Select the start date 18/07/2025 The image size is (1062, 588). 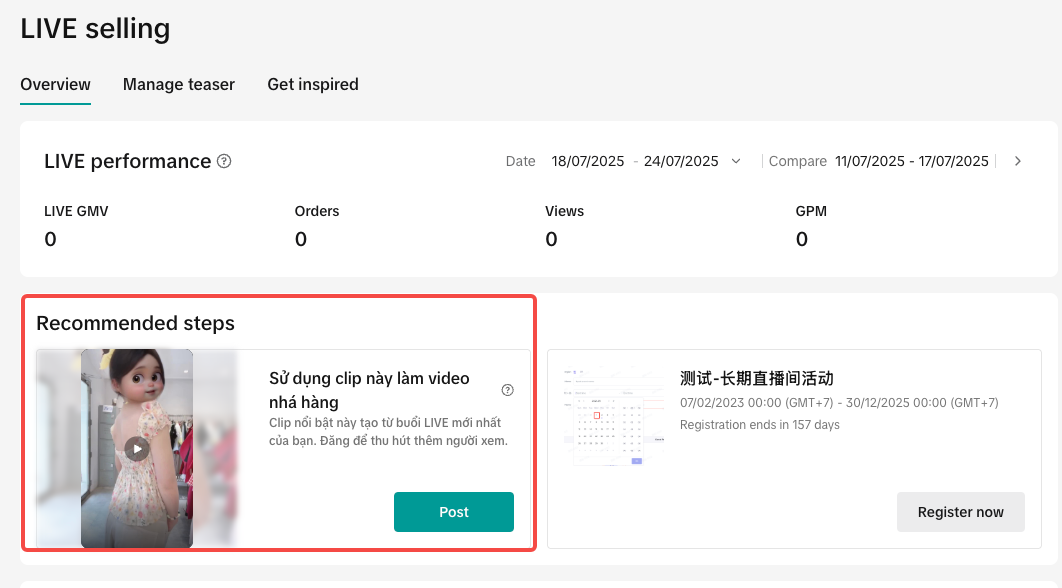click(x=587, y=161)
